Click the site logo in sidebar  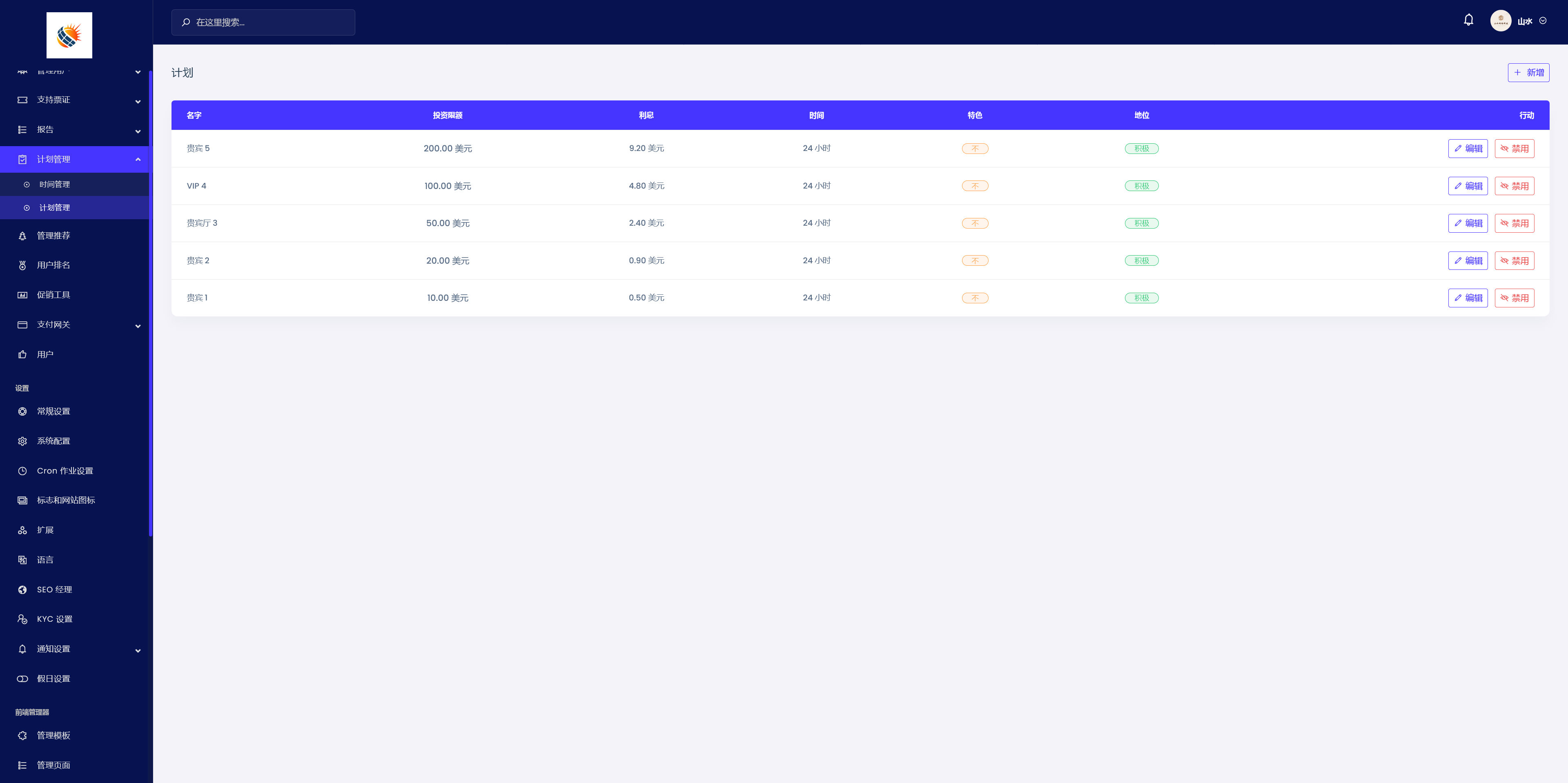pyautogui.click(x=69, y=35)
